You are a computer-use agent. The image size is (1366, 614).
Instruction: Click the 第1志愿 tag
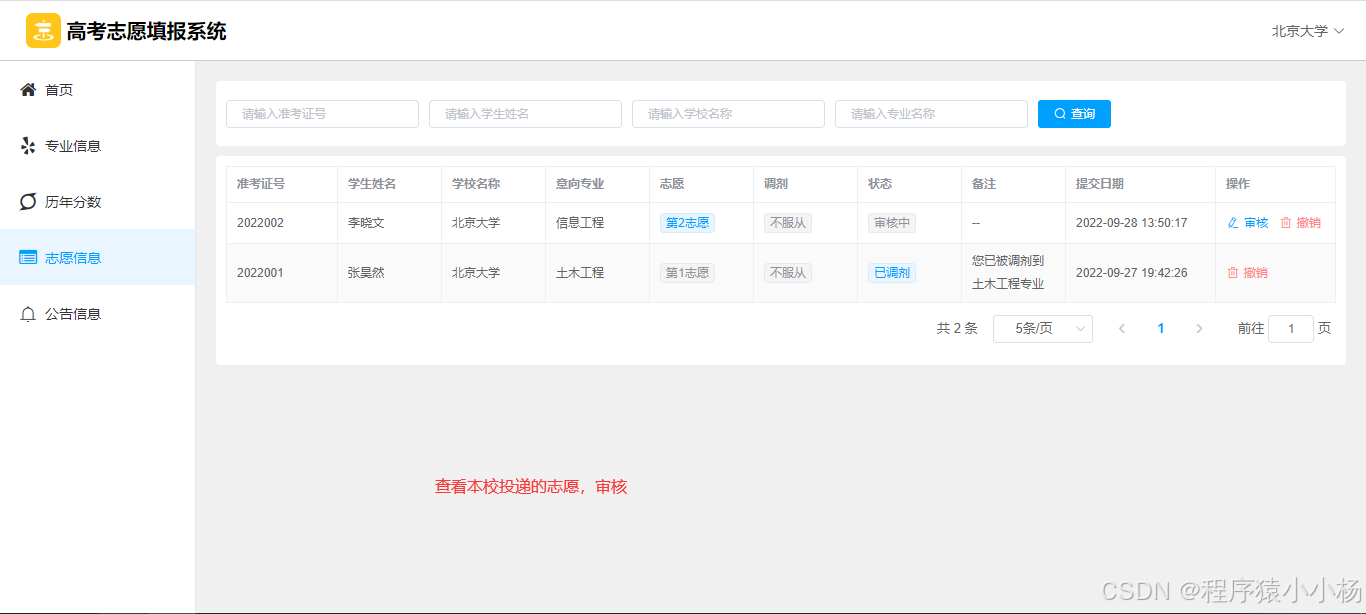pyautogui.click(x=687, y=273)
